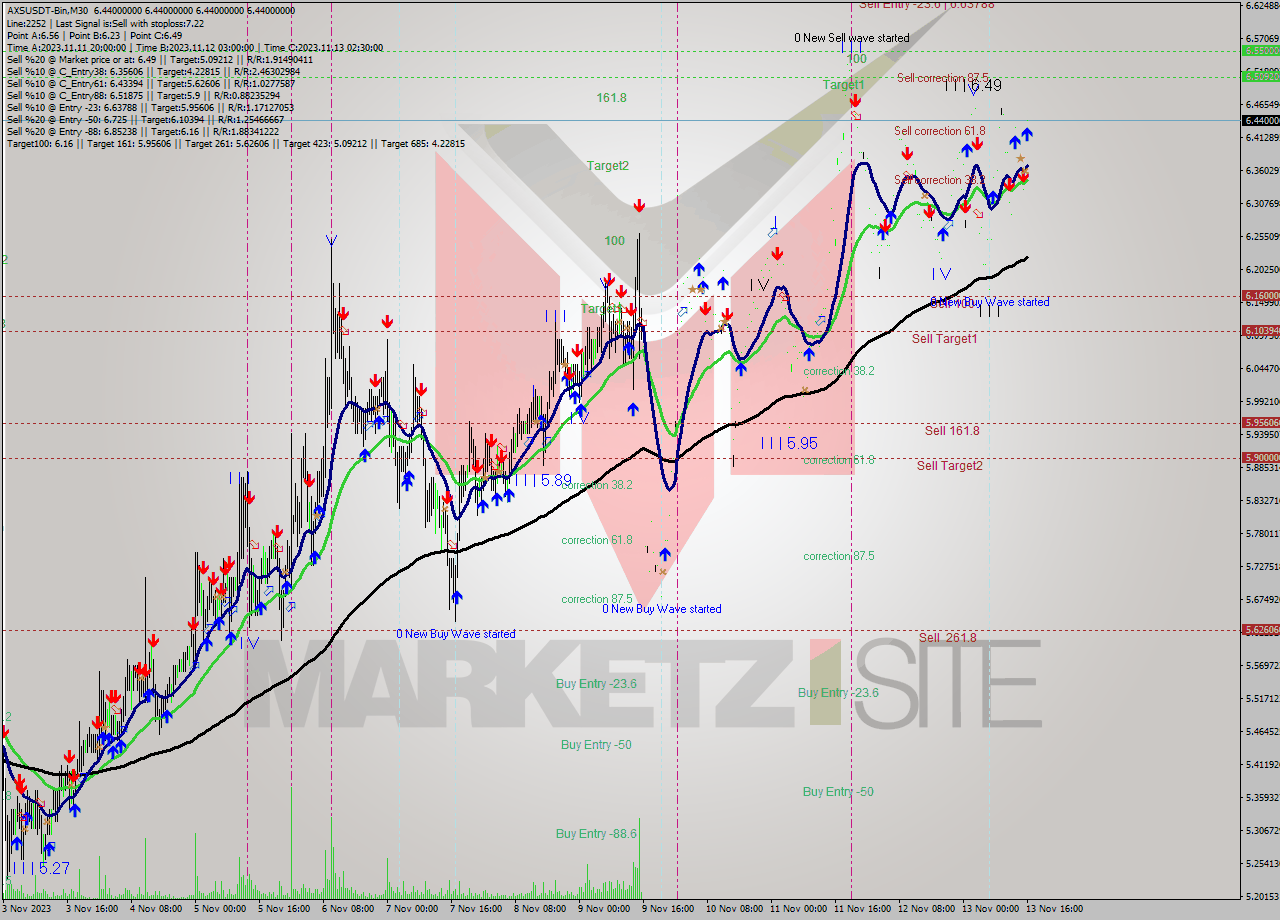
Task: Click the '5 Nov 16:00' time axis label
Action: [285, 909]
